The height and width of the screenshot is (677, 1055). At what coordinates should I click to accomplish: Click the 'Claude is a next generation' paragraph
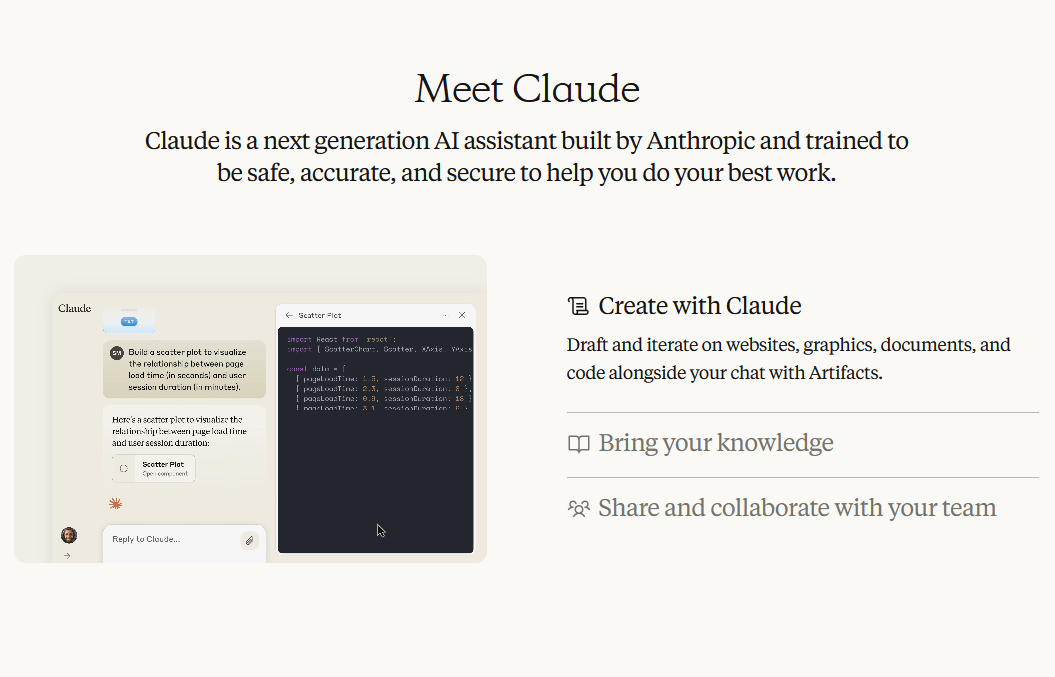[x=527, y=157]
